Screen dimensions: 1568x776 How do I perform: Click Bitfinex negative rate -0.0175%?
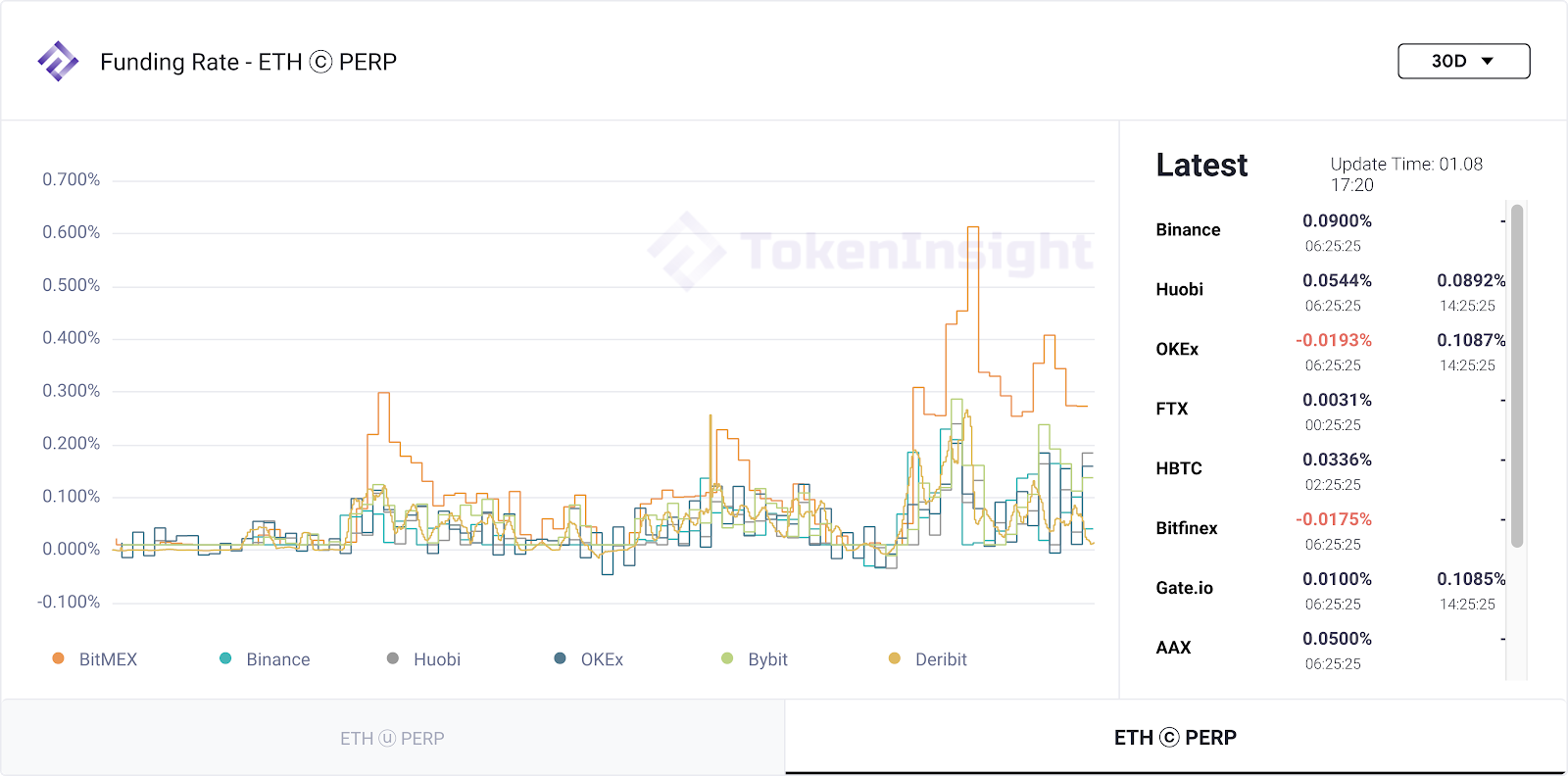(1334, 519)
